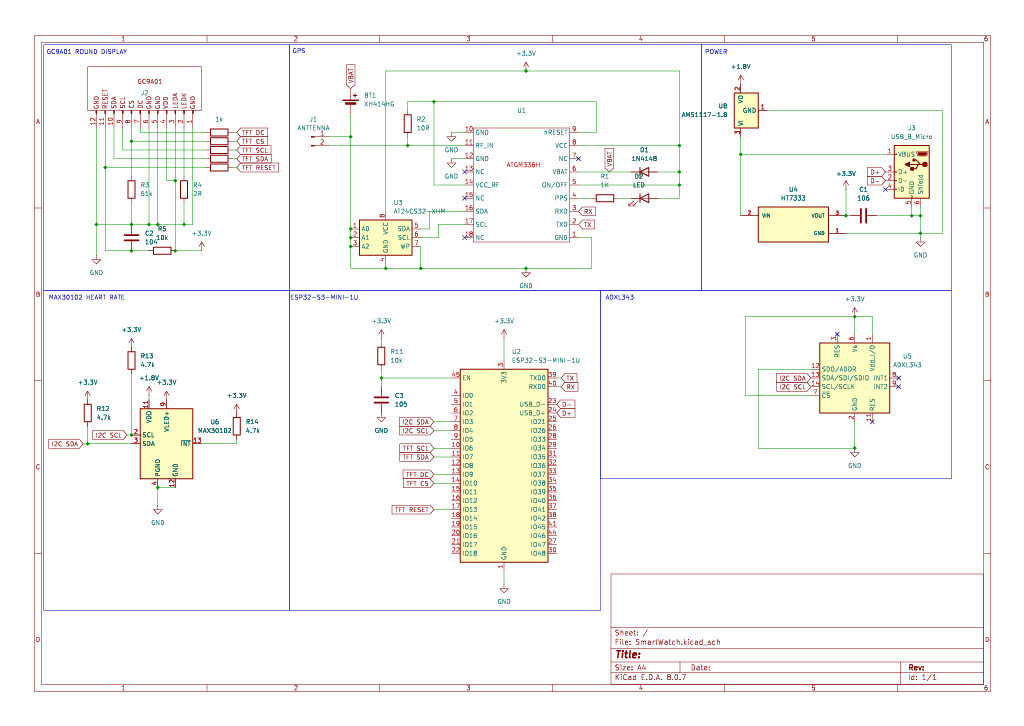Click the USB_B_Micro connector J3
The height and width of the screenshot is (726, 1024).
pos(910,170)
